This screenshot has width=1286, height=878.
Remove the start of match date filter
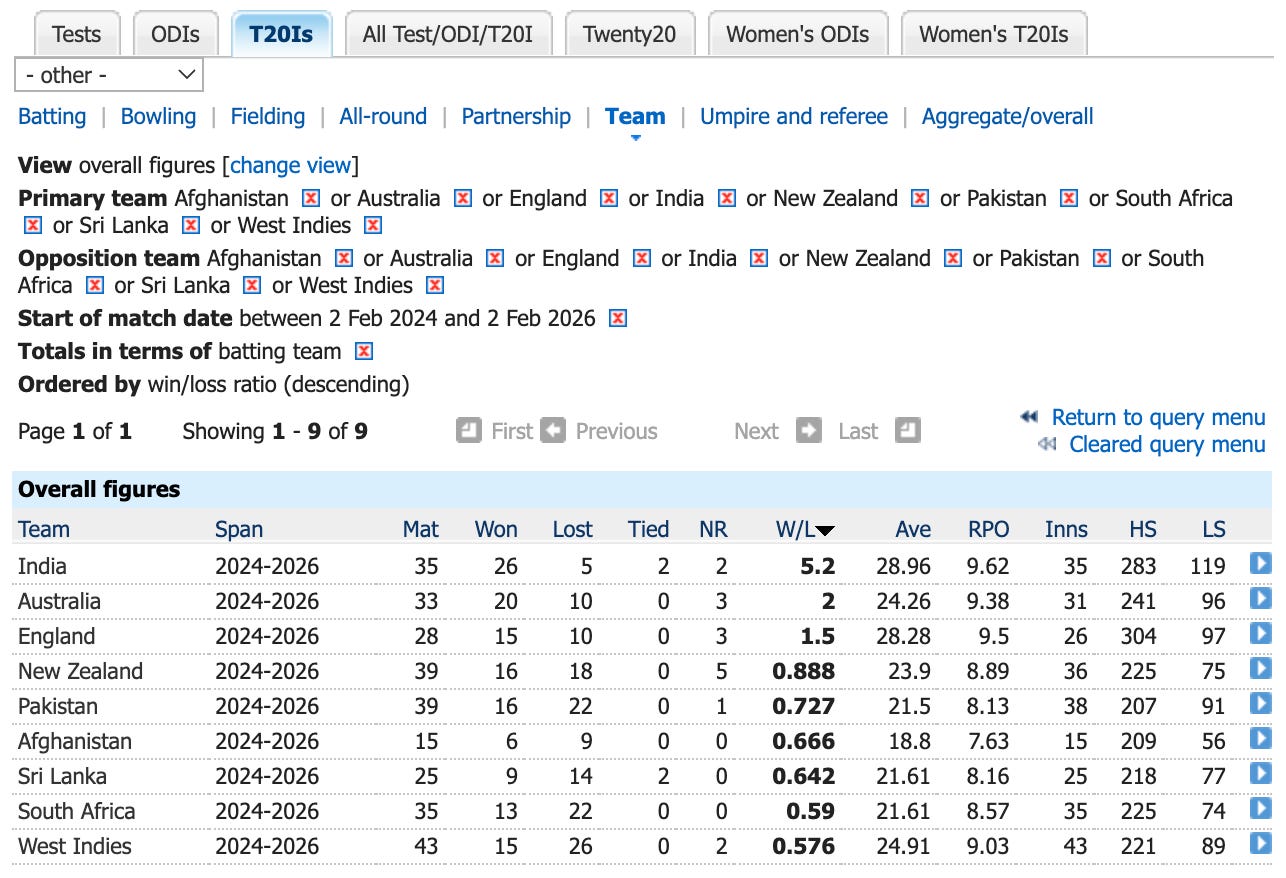(x=618, y=318)
